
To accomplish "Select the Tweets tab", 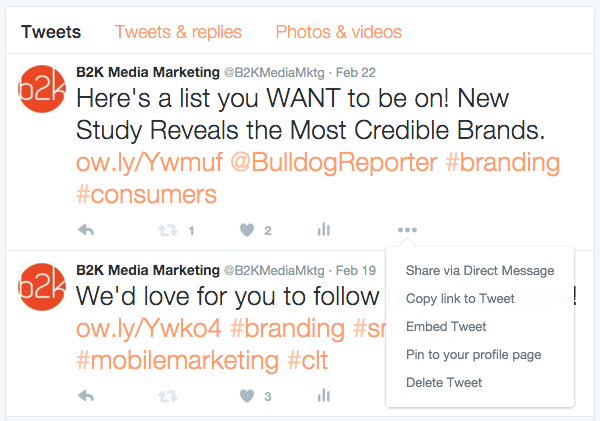I will tap(51, 32).
